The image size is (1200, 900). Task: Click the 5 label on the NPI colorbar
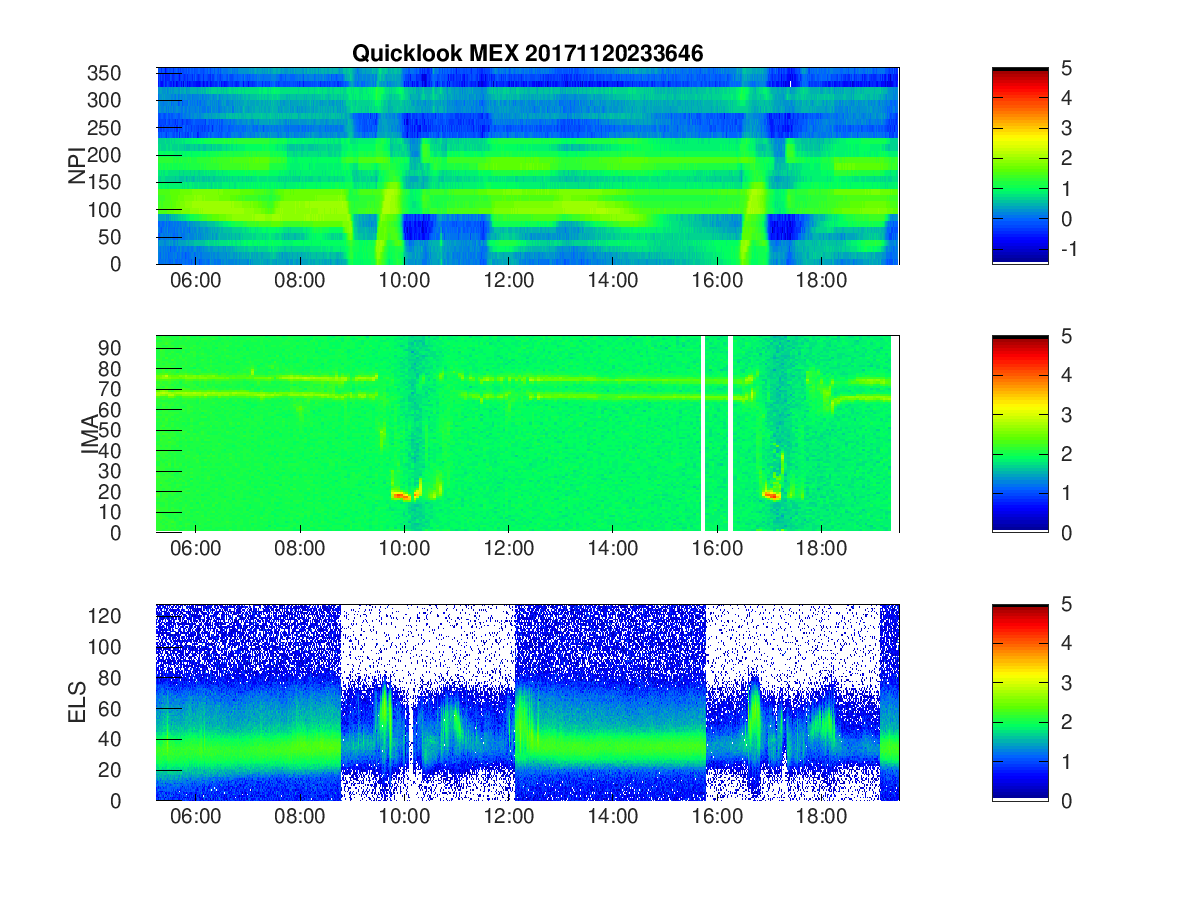(1066, 68)
